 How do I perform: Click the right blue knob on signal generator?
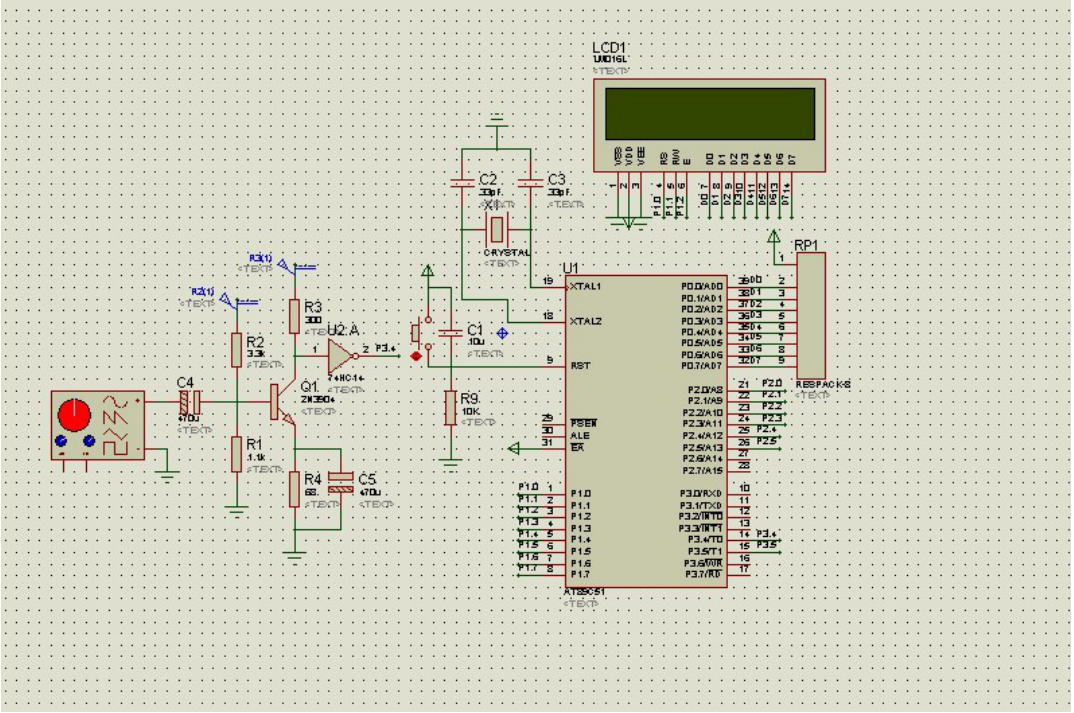(x=88, y=441)
